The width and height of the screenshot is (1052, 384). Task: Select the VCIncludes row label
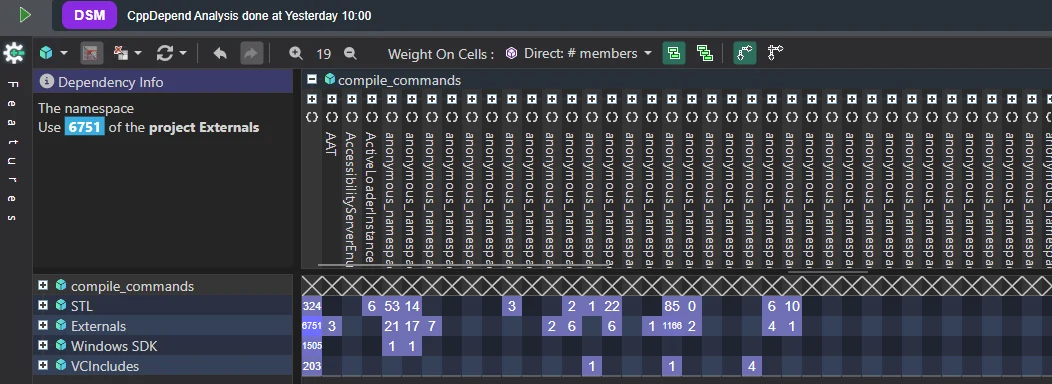tap(105, 367)
